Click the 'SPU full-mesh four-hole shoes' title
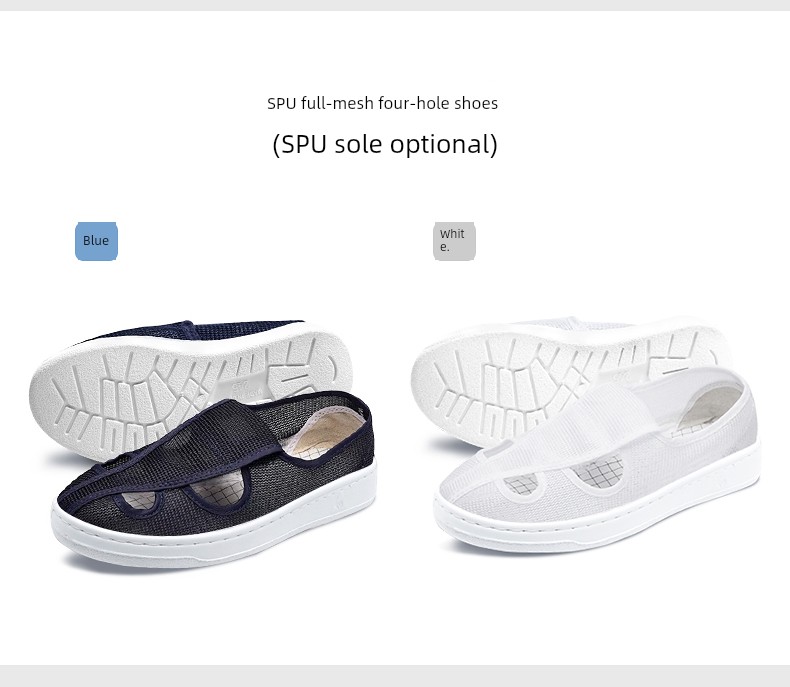 (x=382, y=103)
